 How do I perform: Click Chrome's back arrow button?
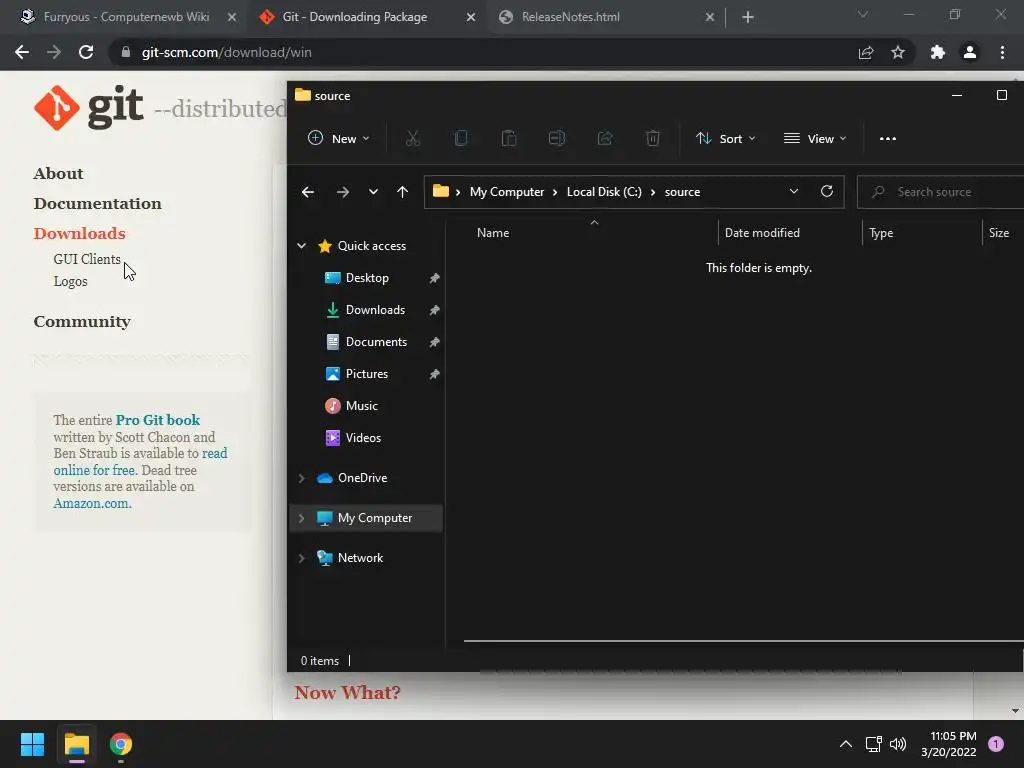click(x=22, y=52)
